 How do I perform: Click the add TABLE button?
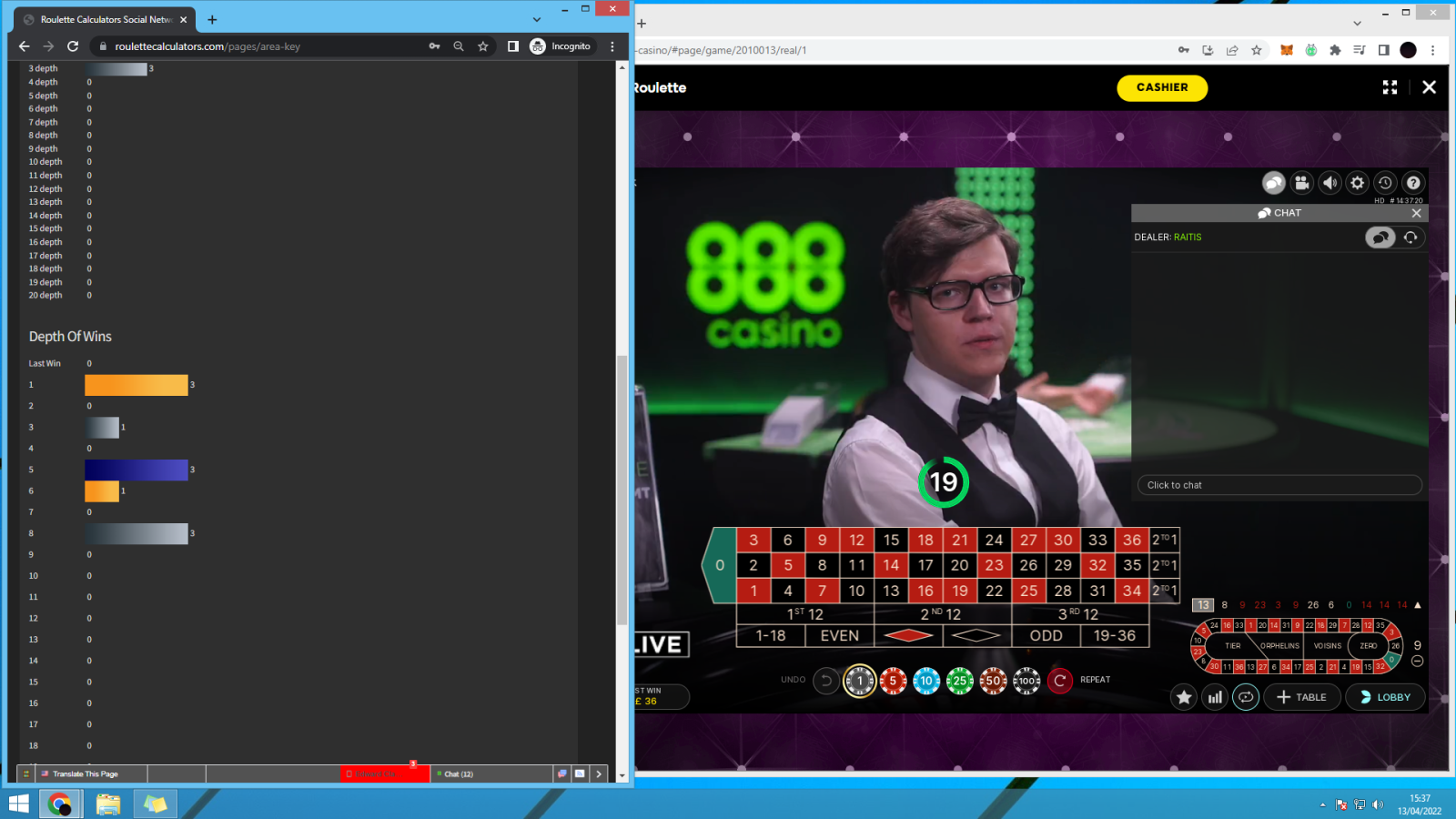pyautogui.click(x=1302, y=697)
